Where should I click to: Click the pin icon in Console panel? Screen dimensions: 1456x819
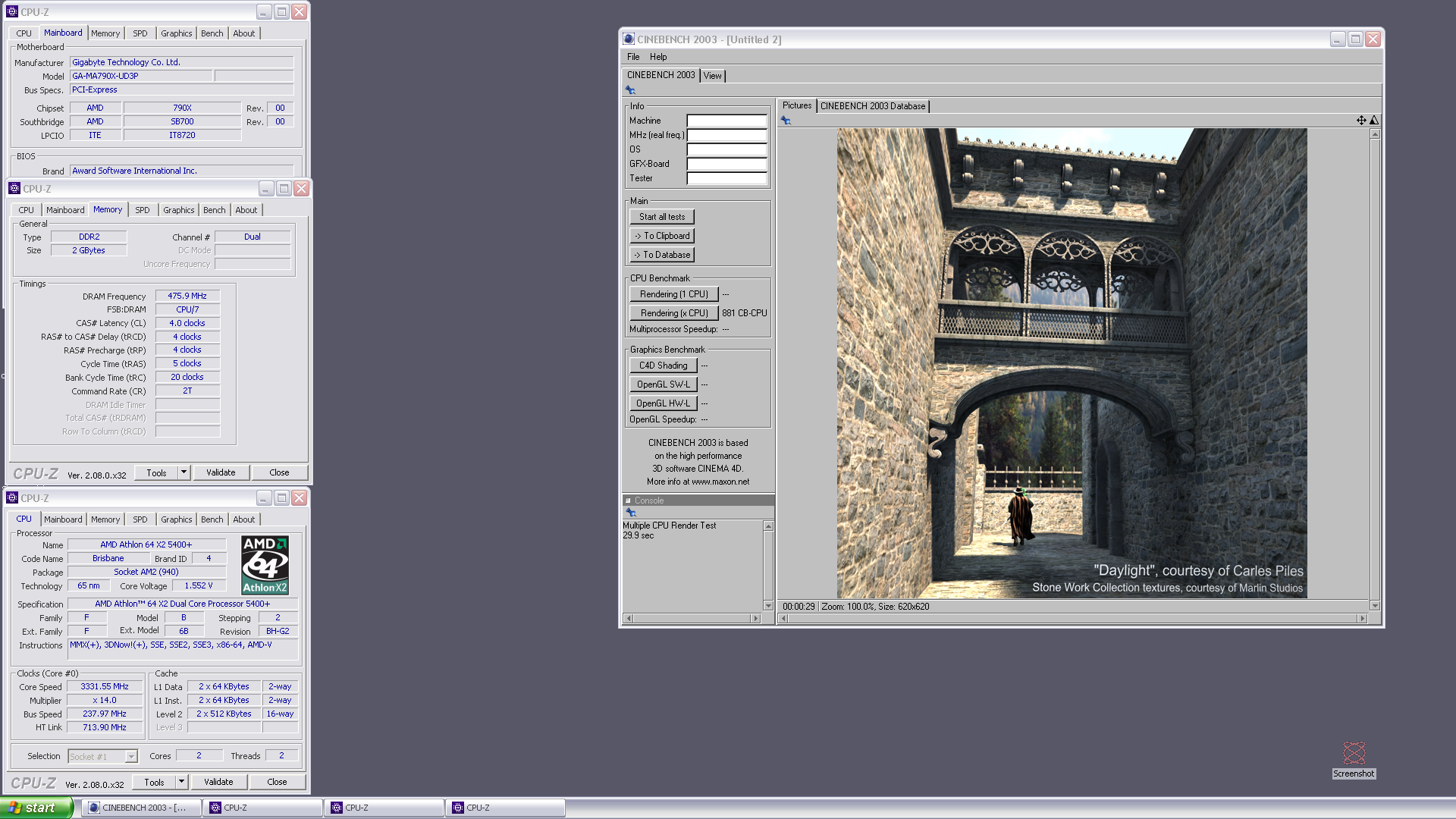tap(630, 513)
